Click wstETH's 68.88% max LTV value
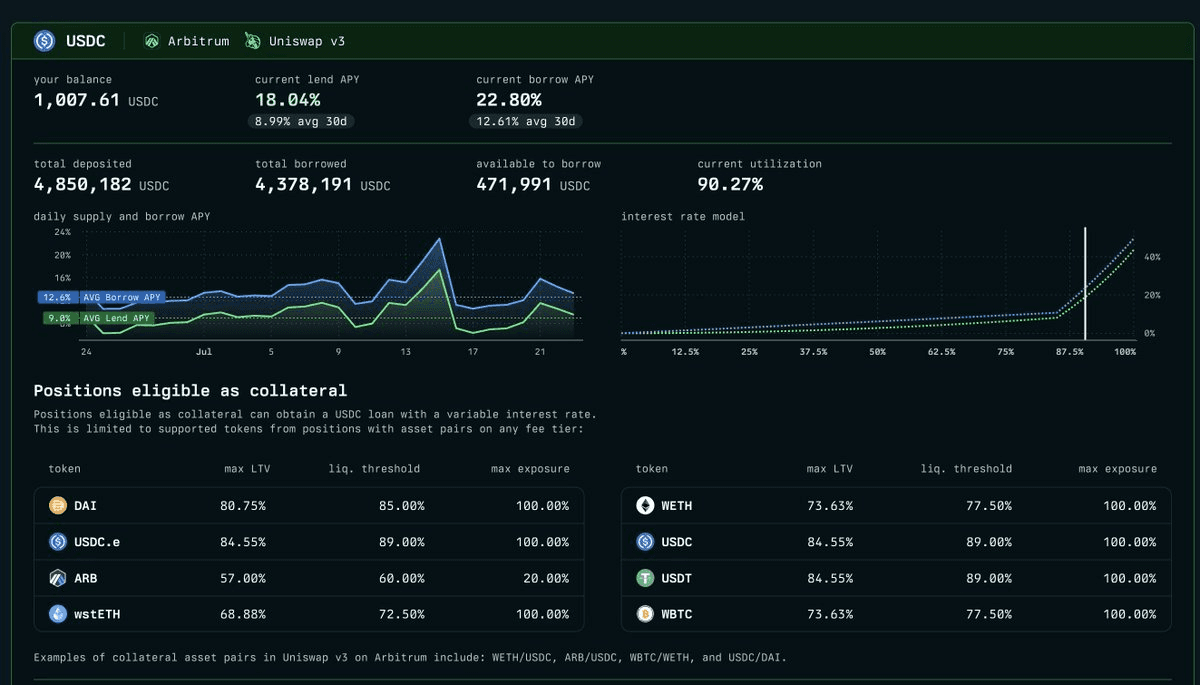Image resolution: width=1200 pixels, height=685 pixels. point(243,614)
